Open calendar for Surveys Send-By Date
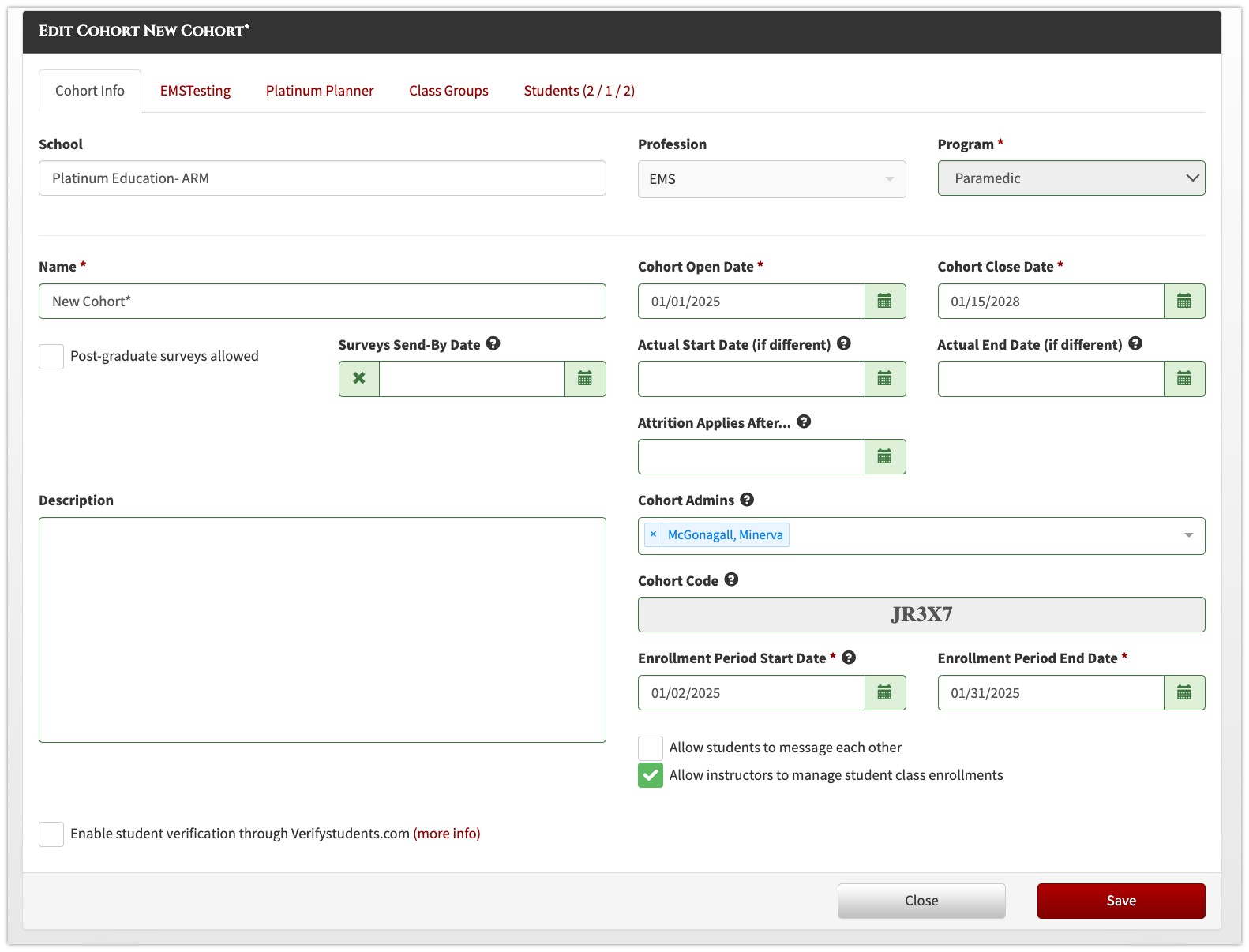This screenshot has height=952, width=1249. (585, 379)
